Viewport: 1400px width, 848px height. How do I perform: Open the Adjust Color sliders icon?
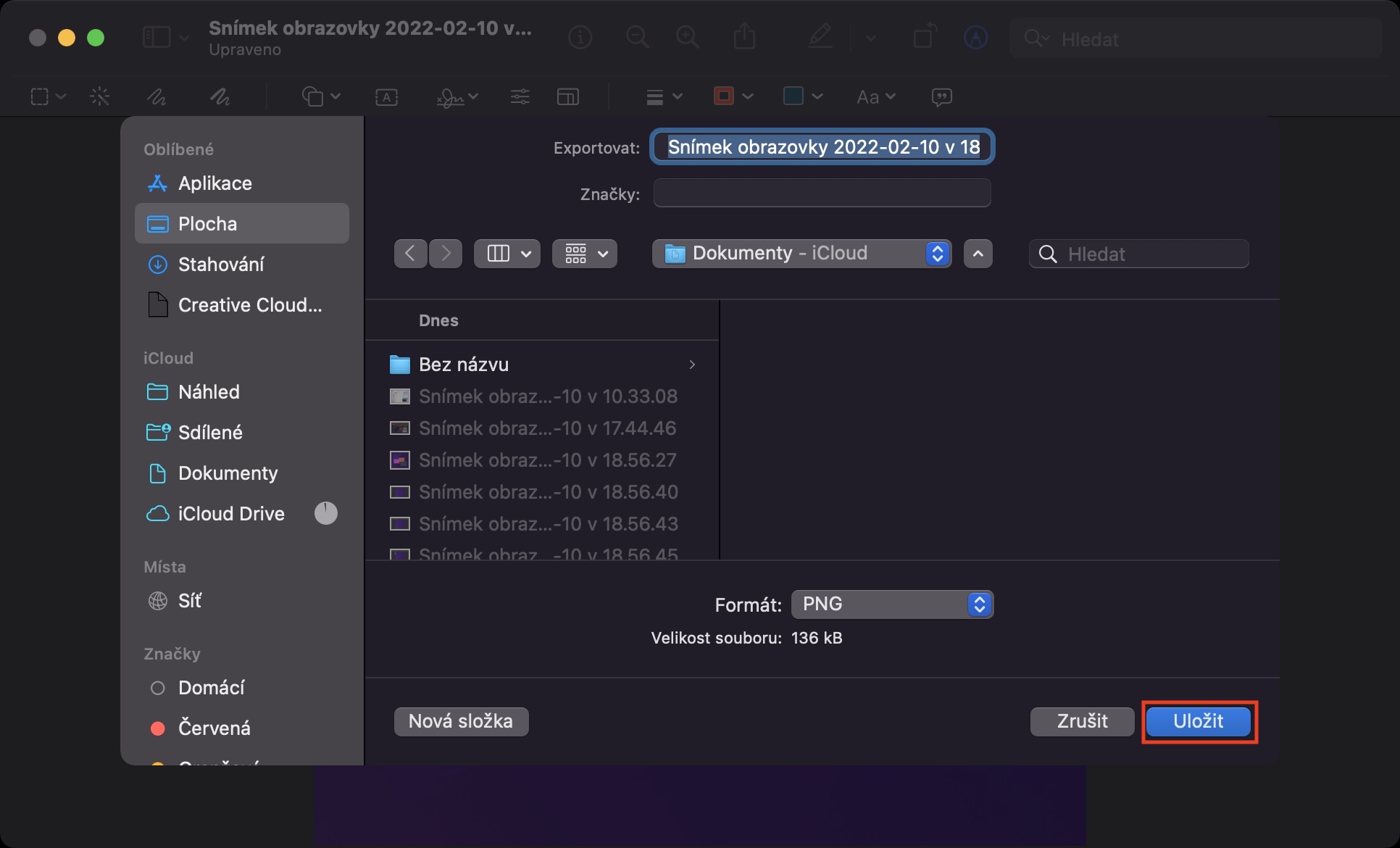(x=520, y=96)
